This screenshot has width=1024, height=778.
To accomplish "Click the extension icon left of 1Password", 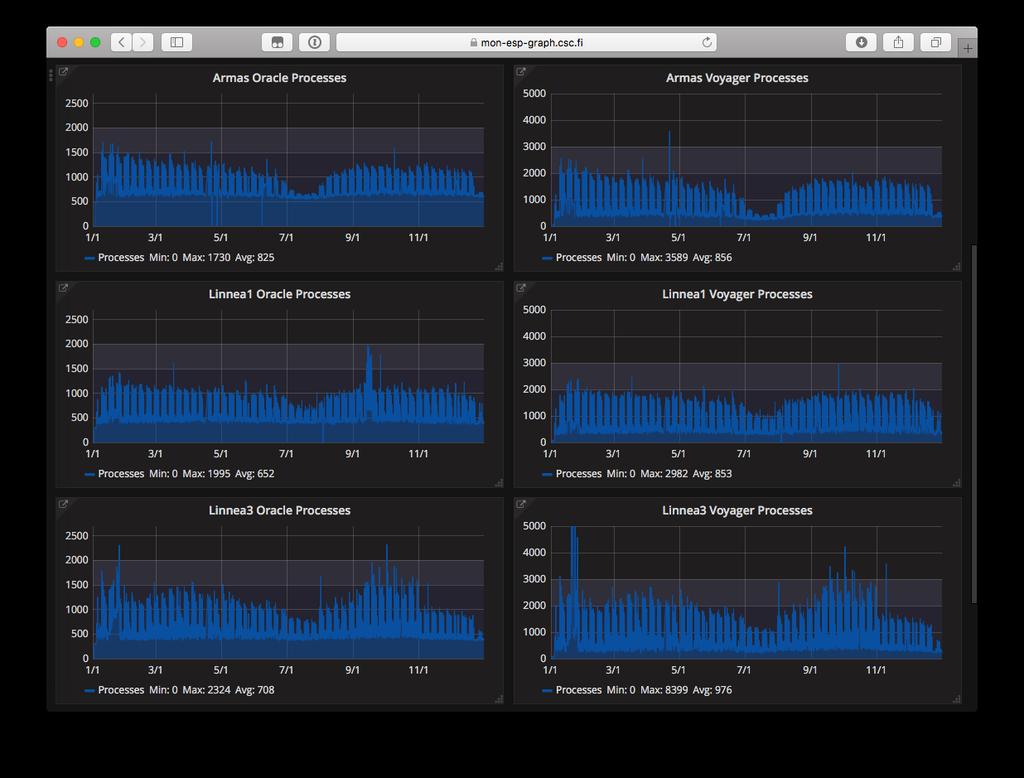I will 277,42.
